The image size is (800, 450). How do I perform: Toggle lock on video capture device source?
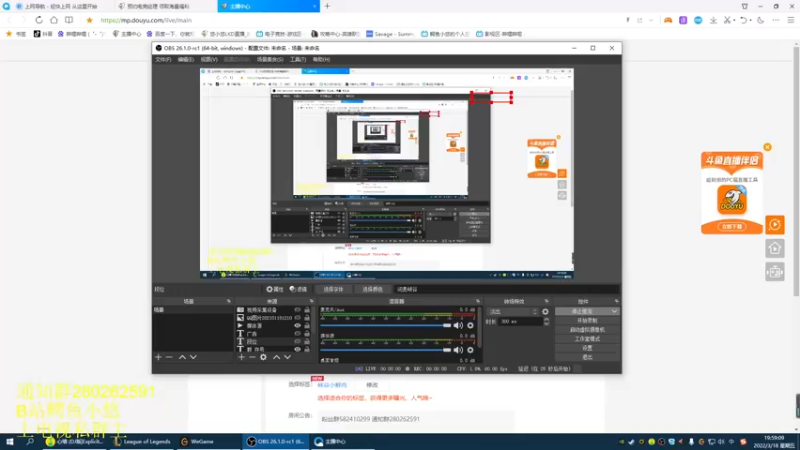pos(307,310)
